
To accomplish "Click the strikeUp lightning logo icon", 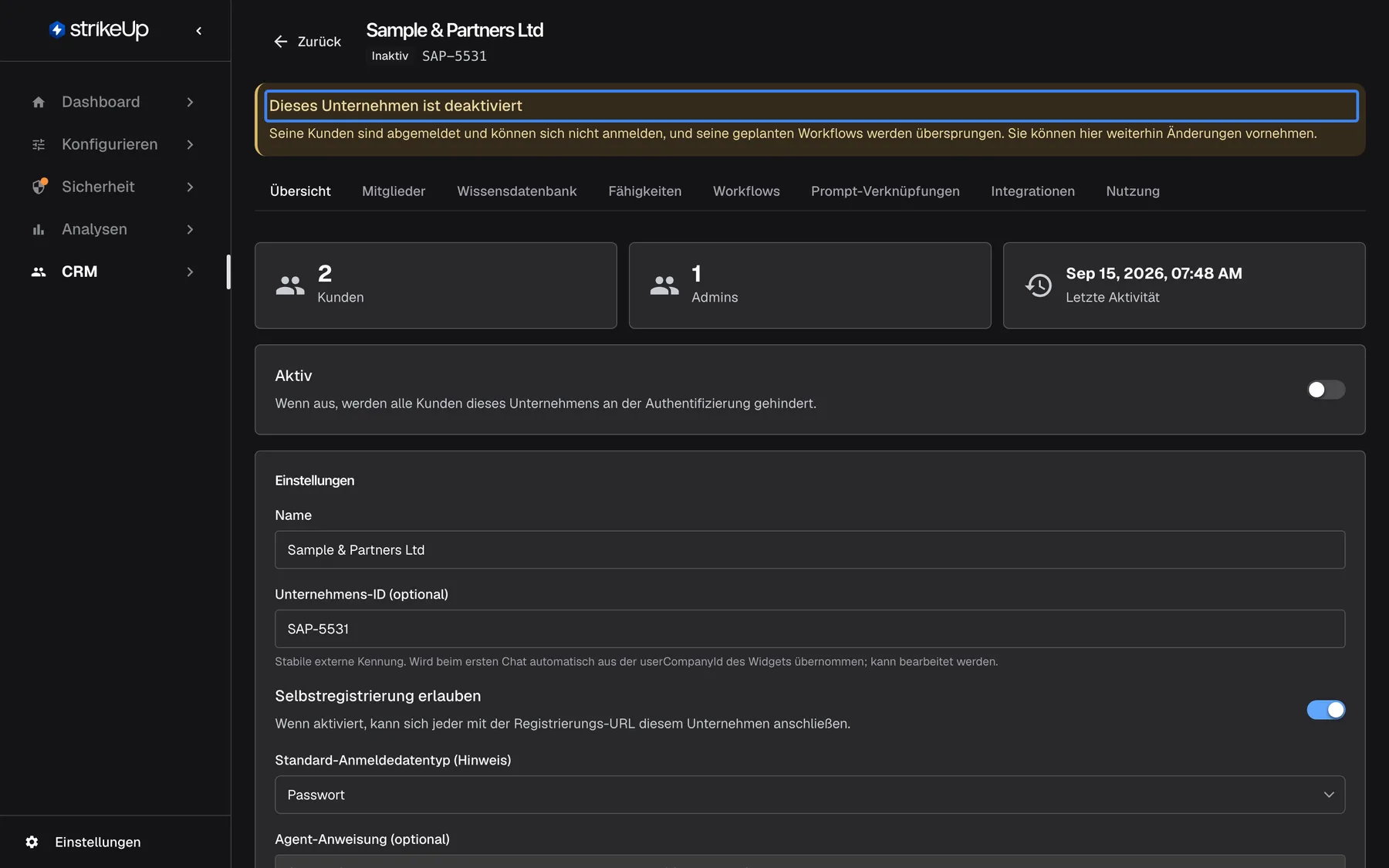I will (57, 29).
